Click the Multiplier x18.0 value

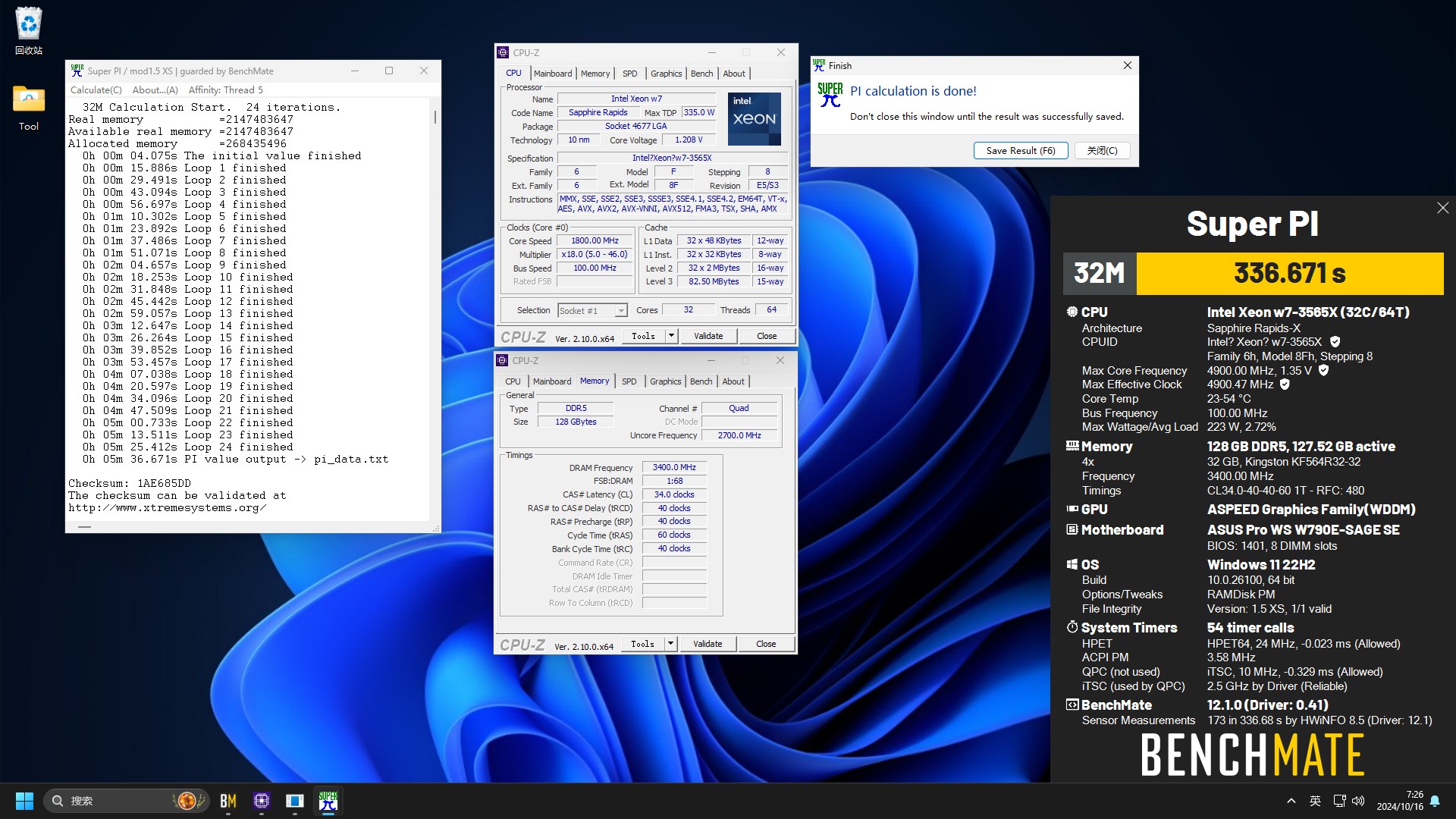click(595, 254)
